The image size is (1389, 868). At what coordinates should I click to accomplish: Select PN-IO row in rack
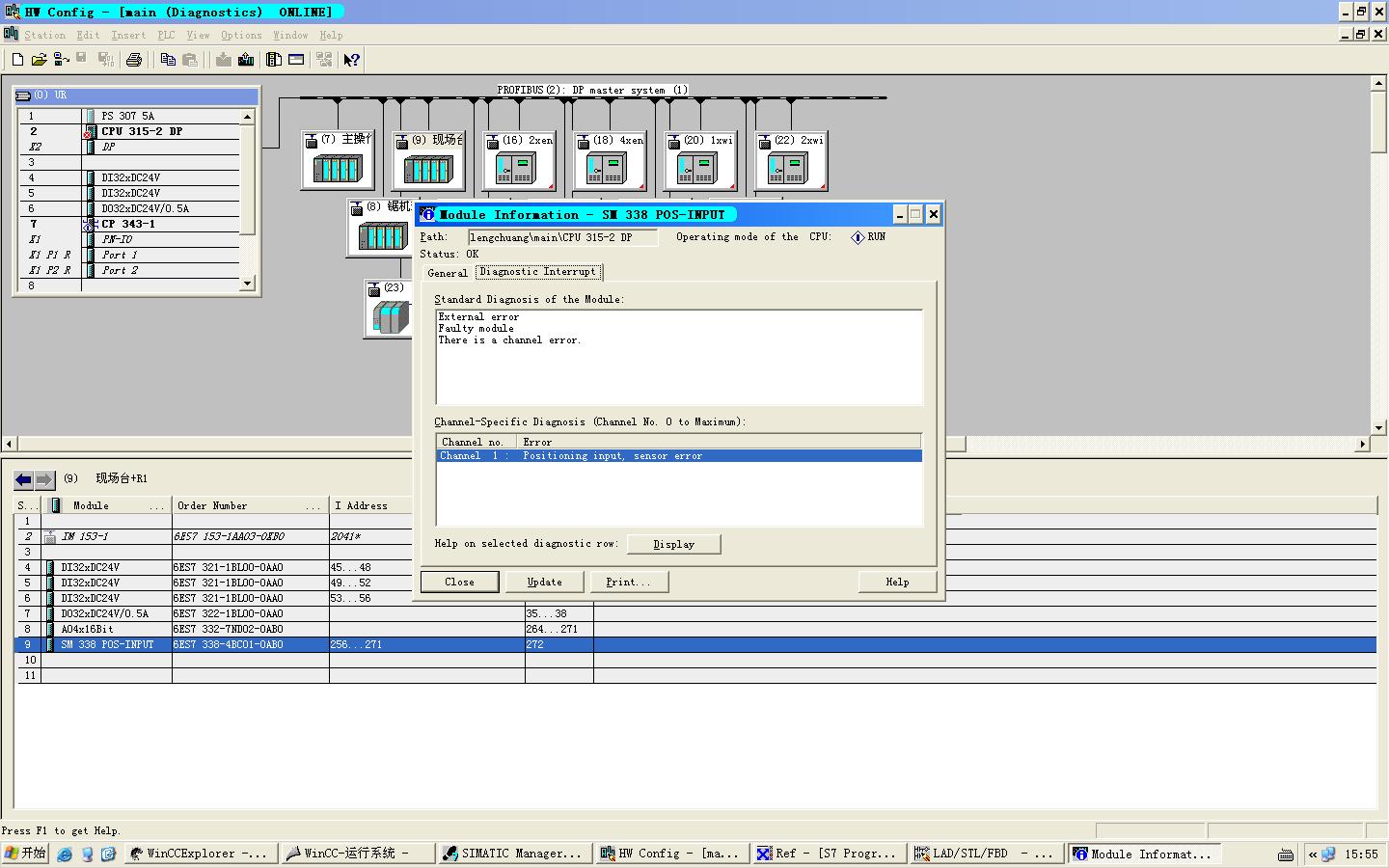coord(127,239)
